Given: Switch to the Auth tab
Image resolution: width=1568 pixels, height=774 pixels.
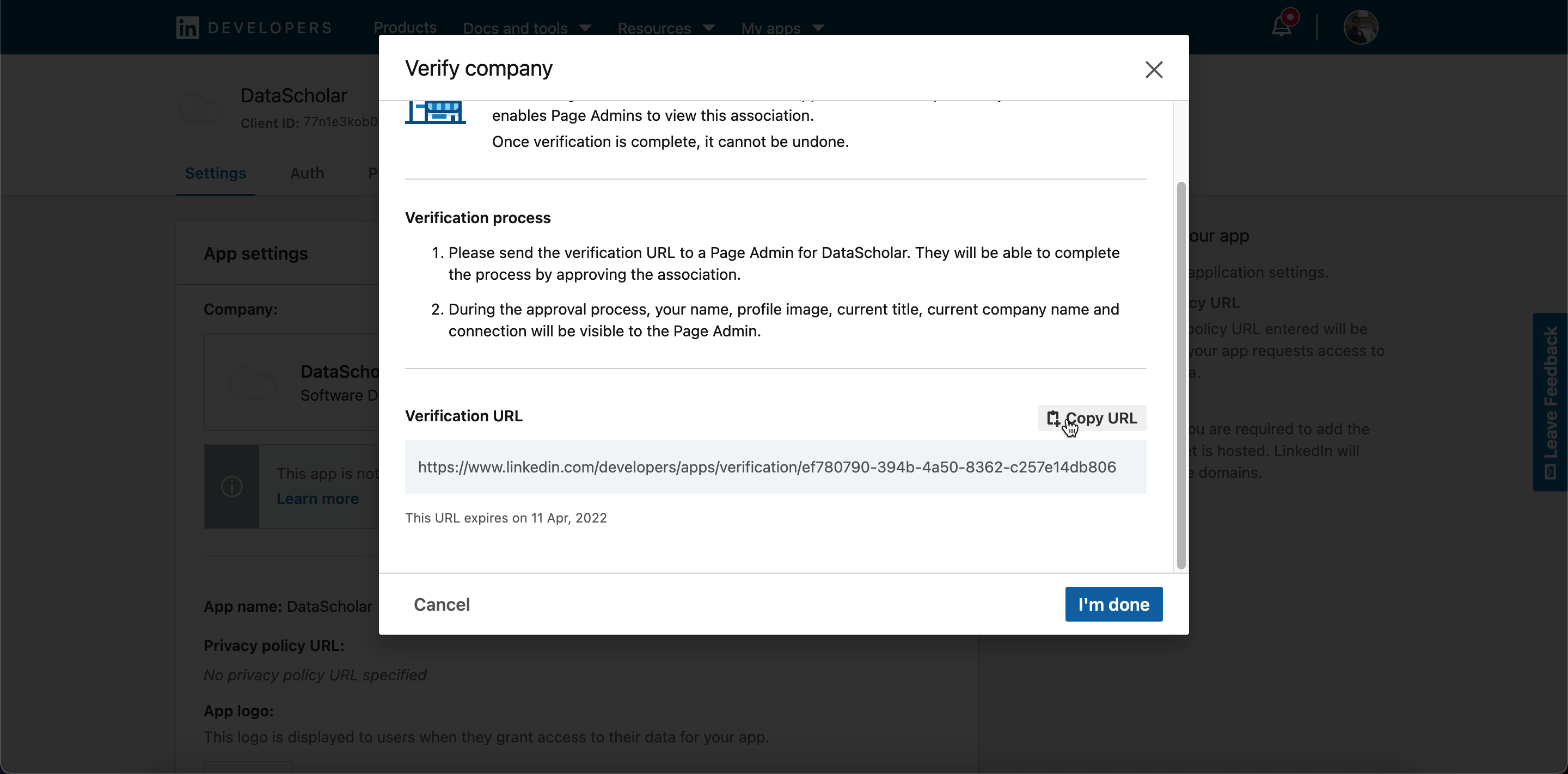Looking at the screenshot, I should coord(307,174).
